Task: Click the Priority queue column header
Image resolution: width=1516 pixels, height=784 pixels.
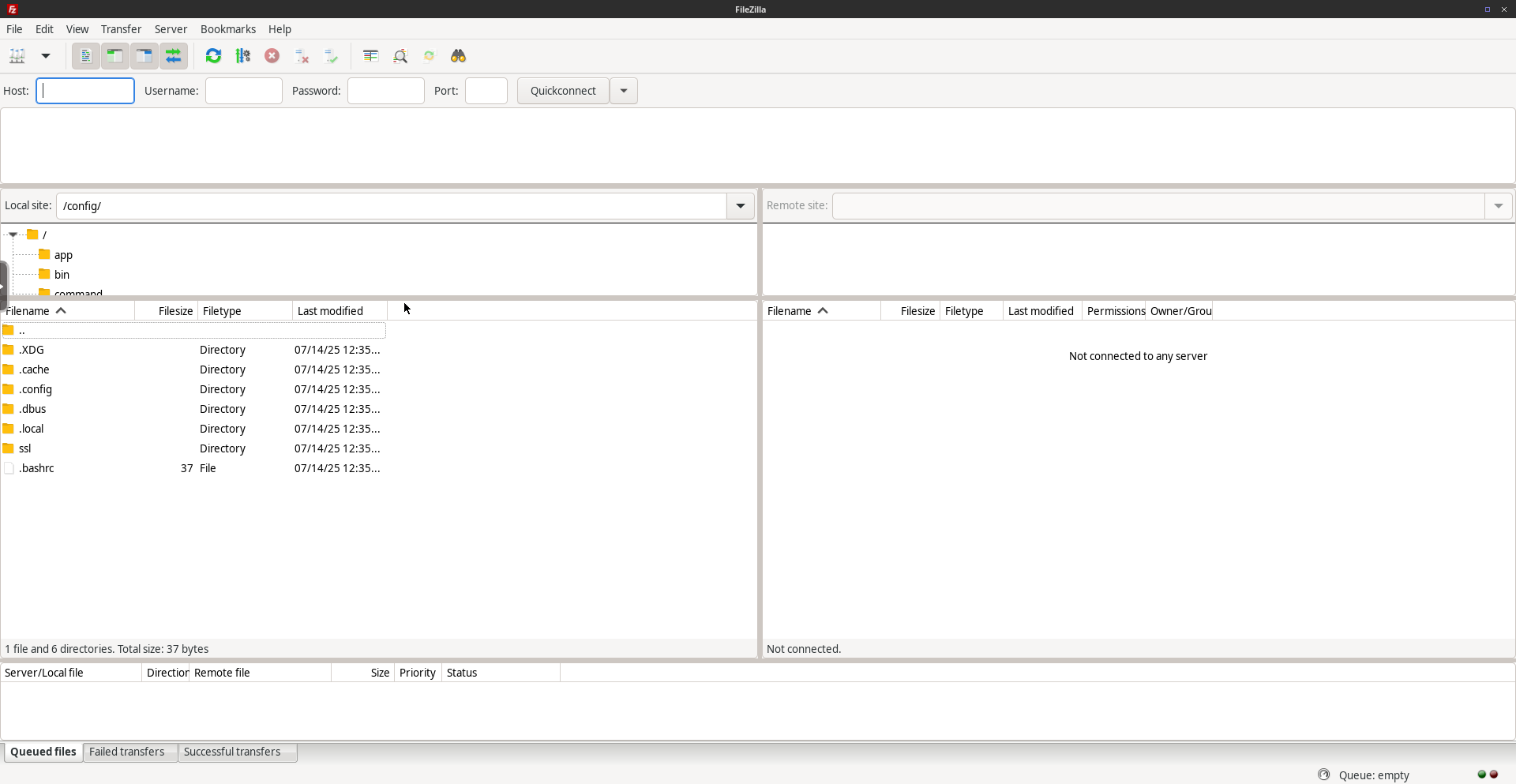Action: 418,673
